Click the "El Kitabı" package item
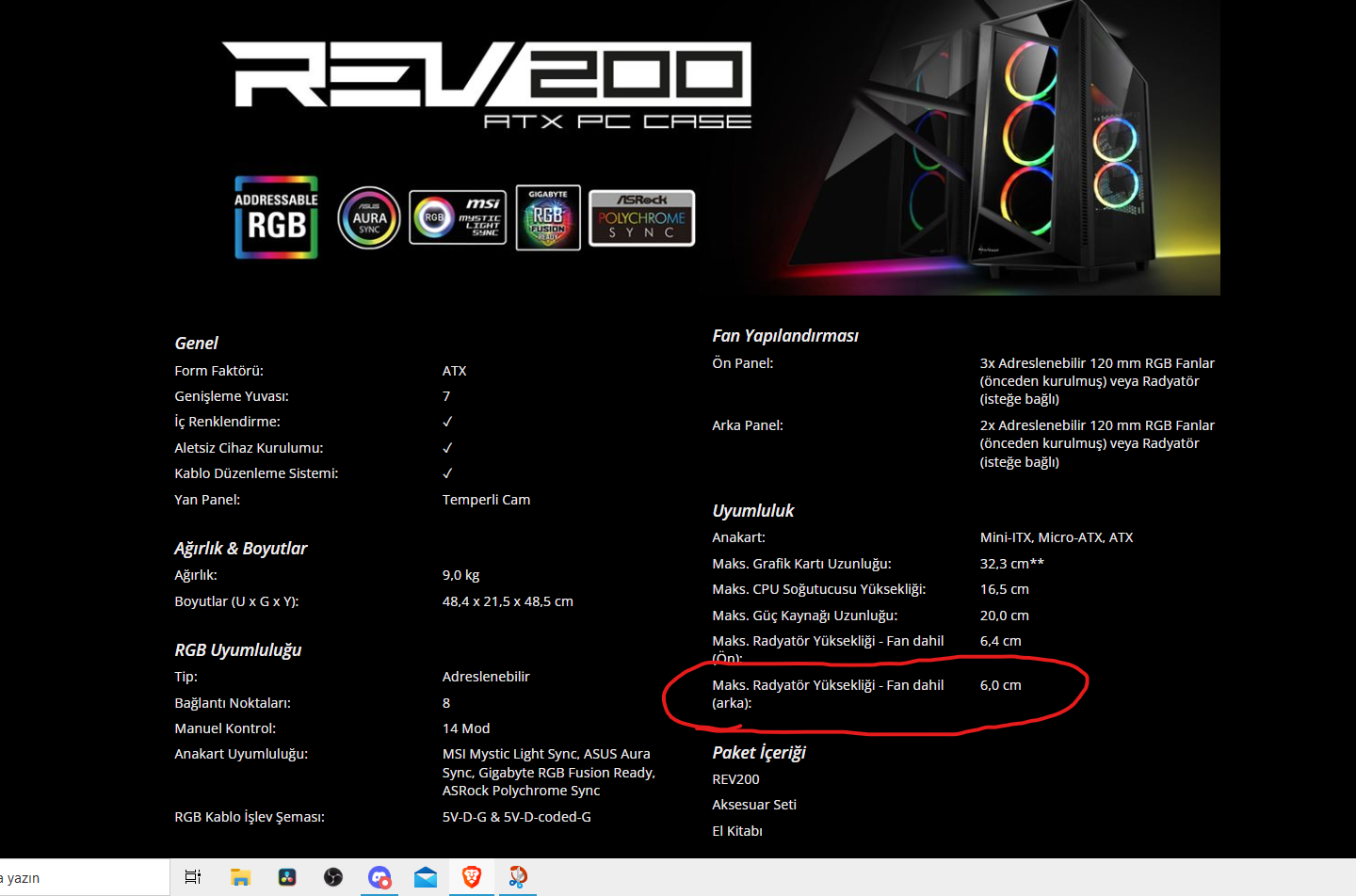This screenshot has height=896, width=1356. (737, 831)
